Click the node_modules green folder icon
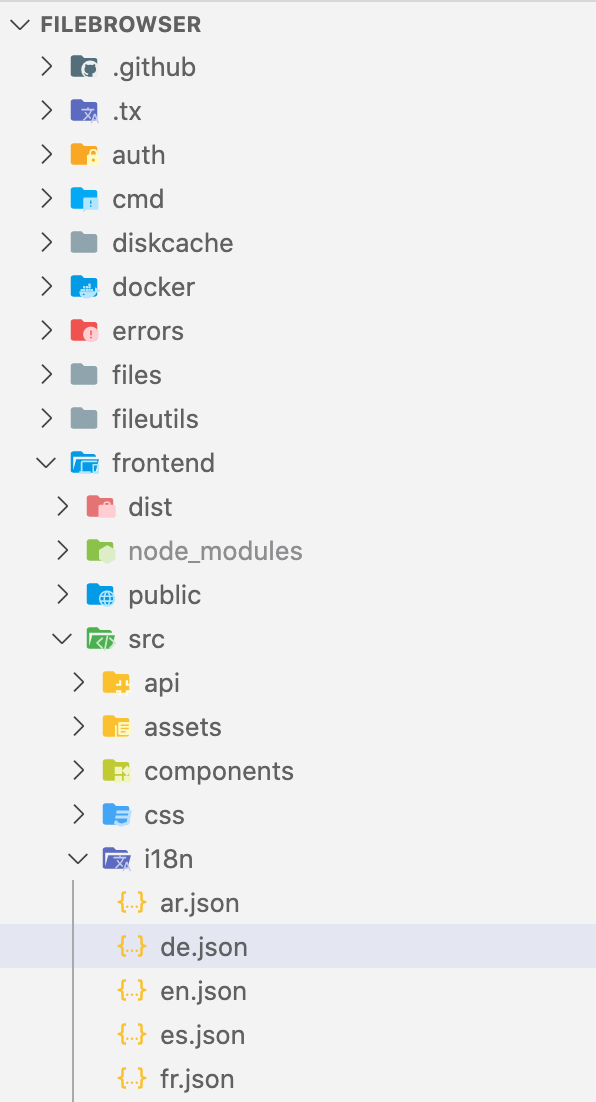Viewport: 596px width, 1102px height. (x=100, y=551)
